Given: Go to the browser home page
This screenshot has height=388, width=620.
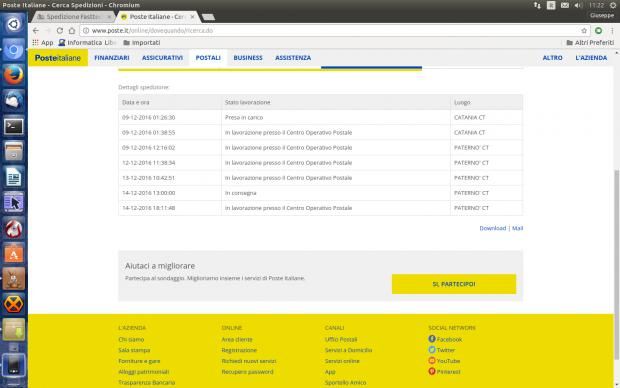Looking at the screenshot, I should coord(72,30).
